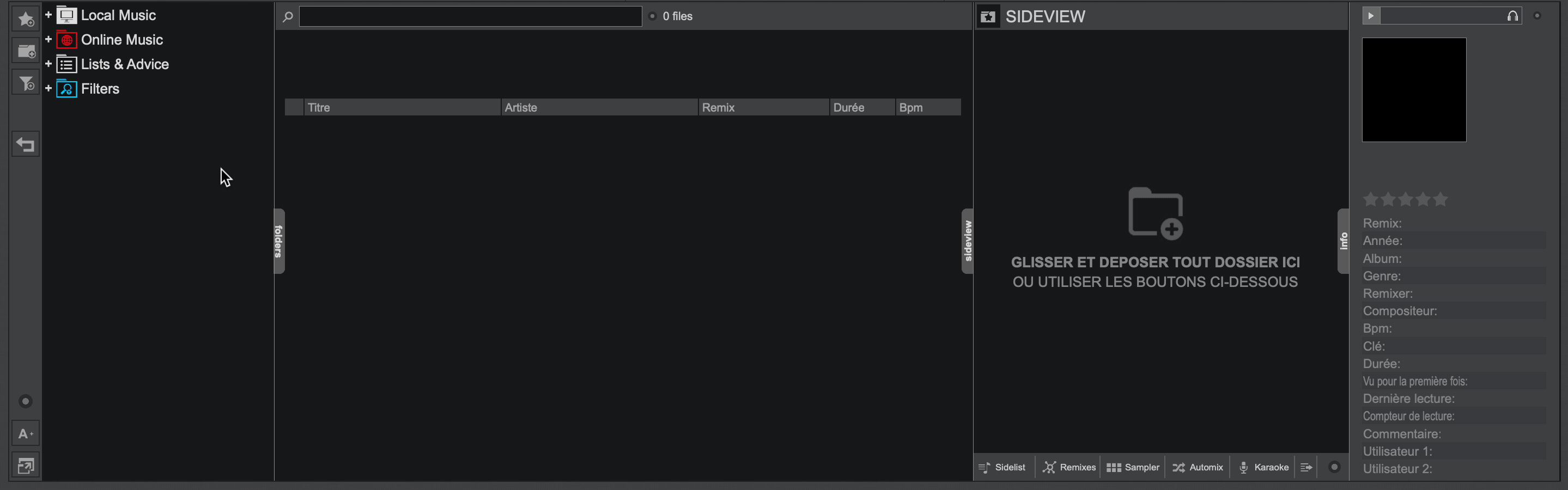This screenshot has width=1568, height=490.
Task: Toggle the info panel side handle
Action: [1344, 241]
